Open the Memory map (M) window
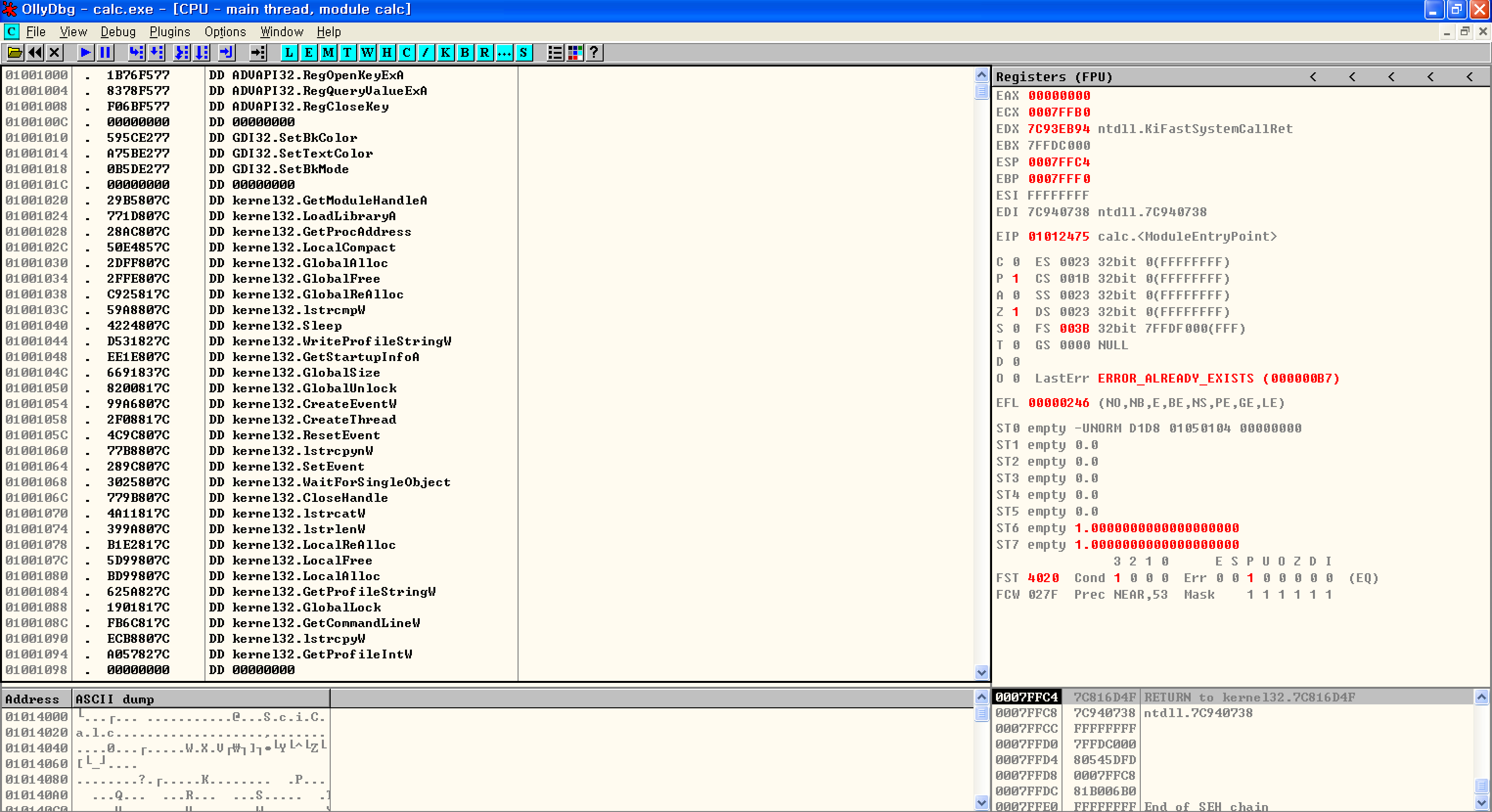The height and width of the screenshot is (812, 1492). [x=328, y=53]
